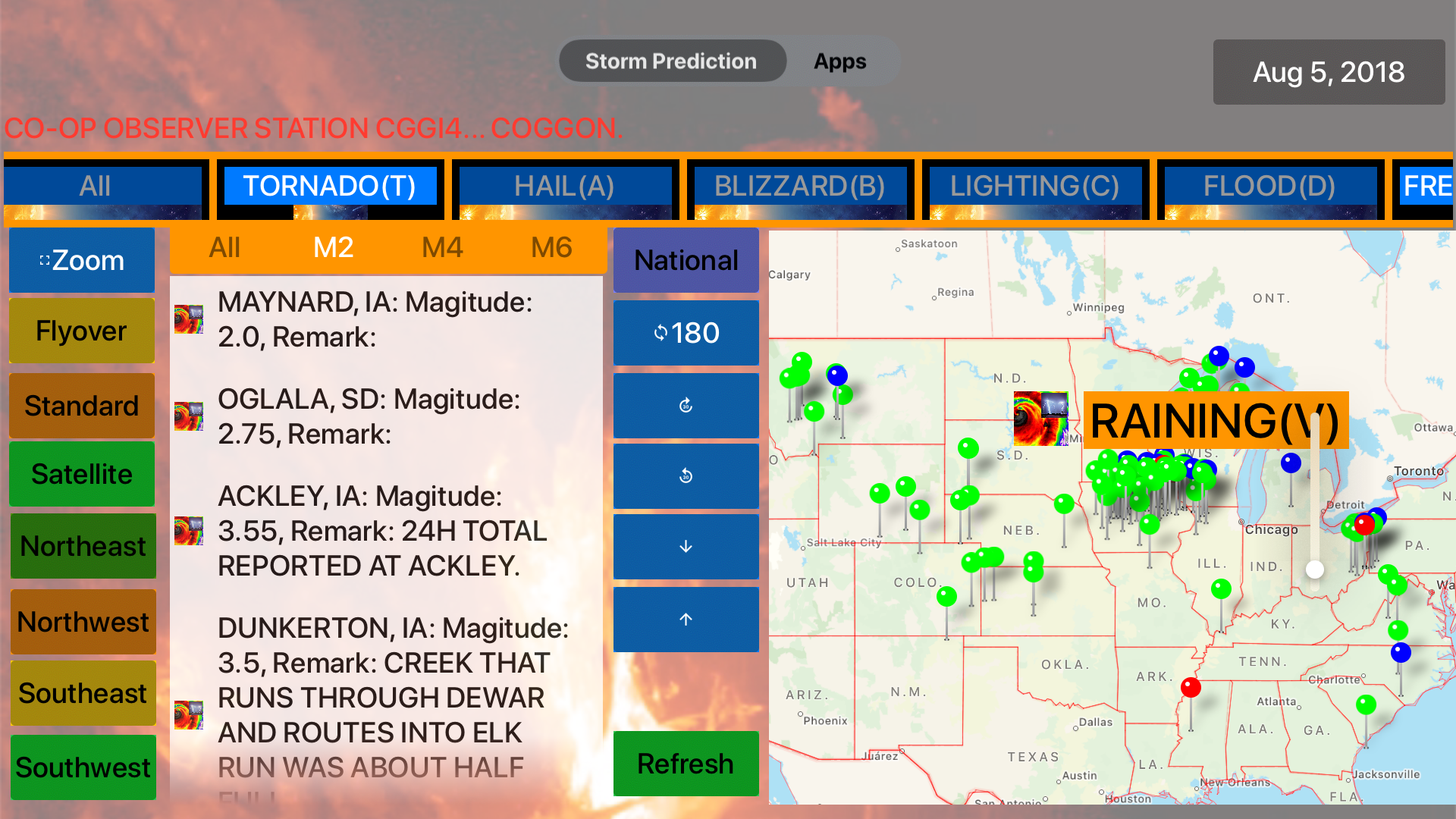Click storm icon beside MAYNARD, IA
Viewport: 1456px width, 819px height.
[x=189, y=319]
